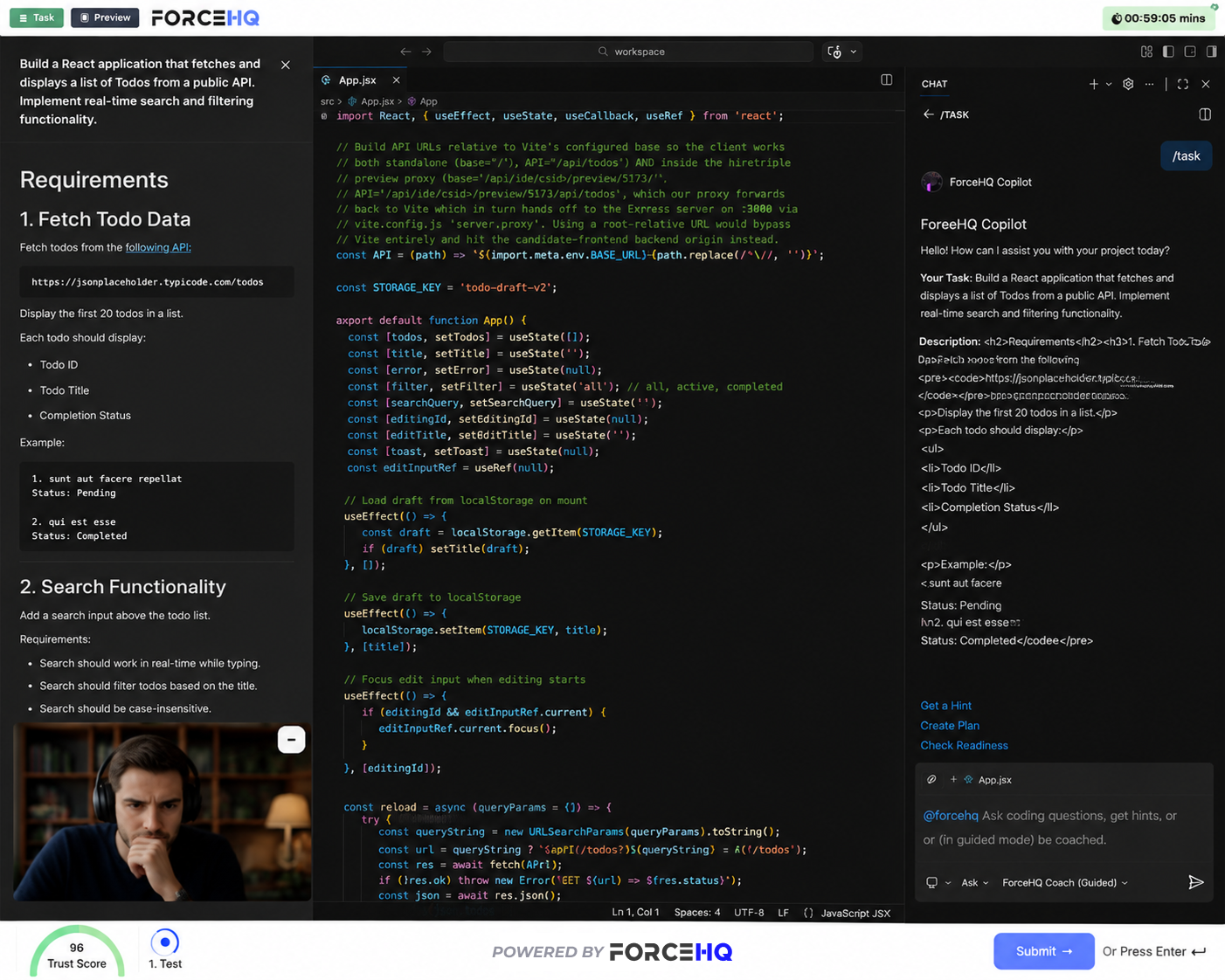The height and width of the screenshot is (980, 1225).
Task: Maximize the chat panel
Action: (x=1183, y=84)
